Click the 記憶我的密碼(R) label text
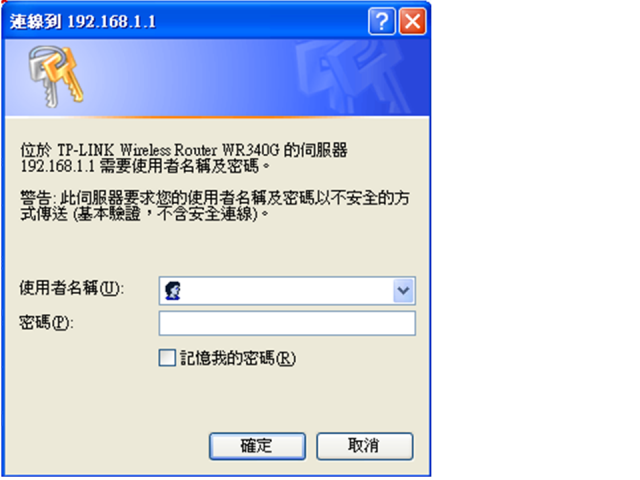Image resolution: width=640 pixels, height=480 pixels. pyautogui.click(x=238, y=358)
